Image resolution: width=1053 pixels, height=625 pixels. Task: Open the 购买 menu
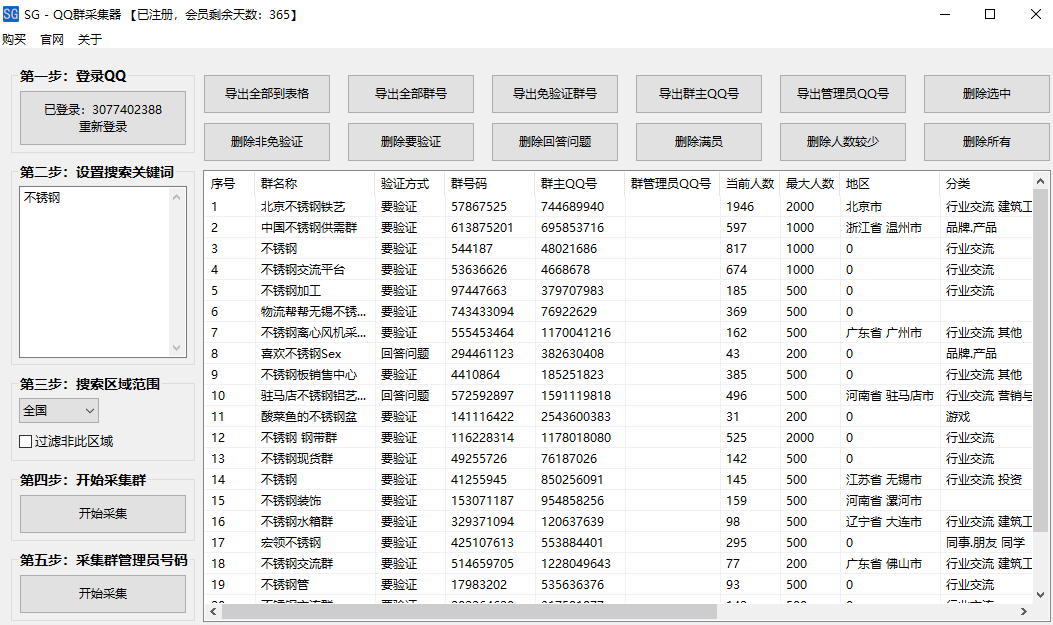[15, 39]
